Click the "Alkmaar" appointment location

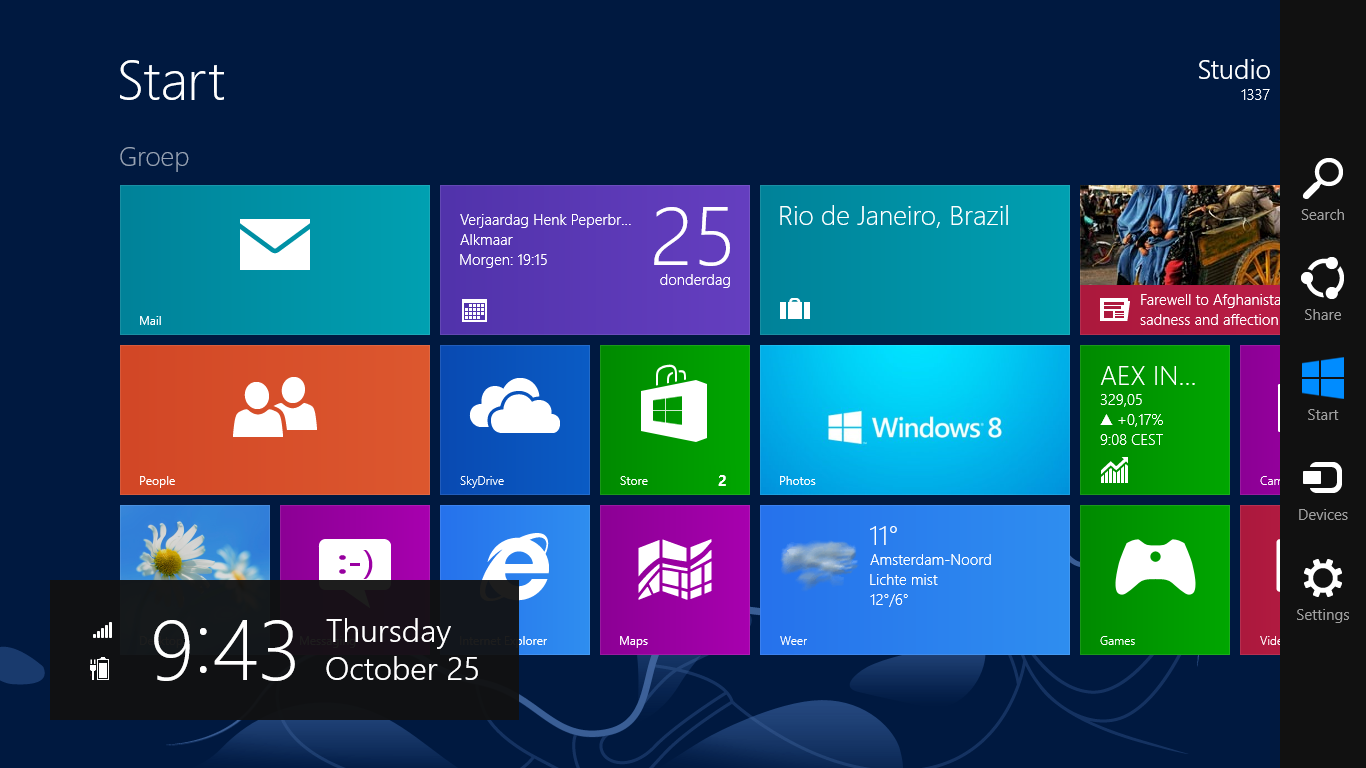[486, 240]
